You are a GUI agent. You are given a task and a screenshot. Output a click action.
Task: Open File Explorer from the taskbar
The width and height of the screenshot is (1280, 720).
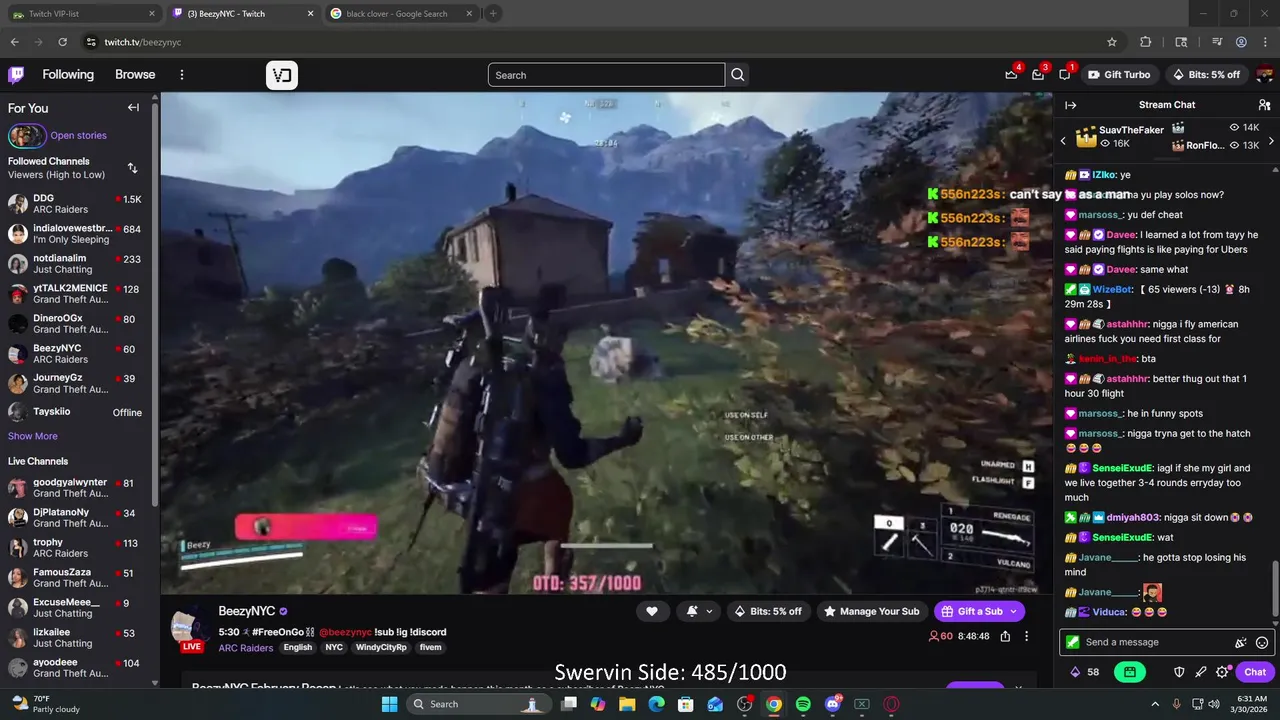(x=627, y=704)
